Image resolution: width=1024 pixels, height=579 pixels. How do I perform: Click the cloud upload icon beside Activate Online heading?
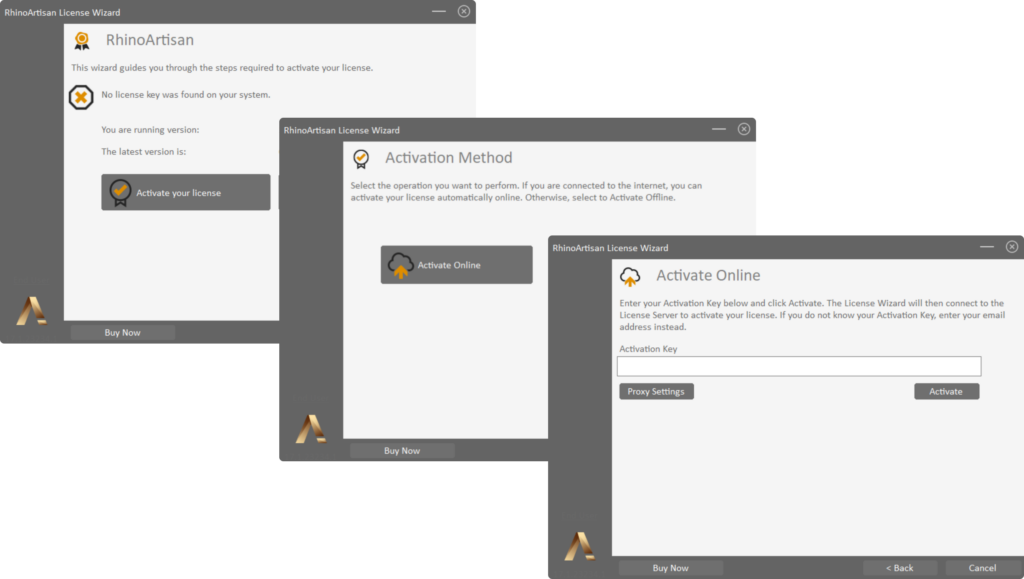pyautogui.click(x=630, y=277)
